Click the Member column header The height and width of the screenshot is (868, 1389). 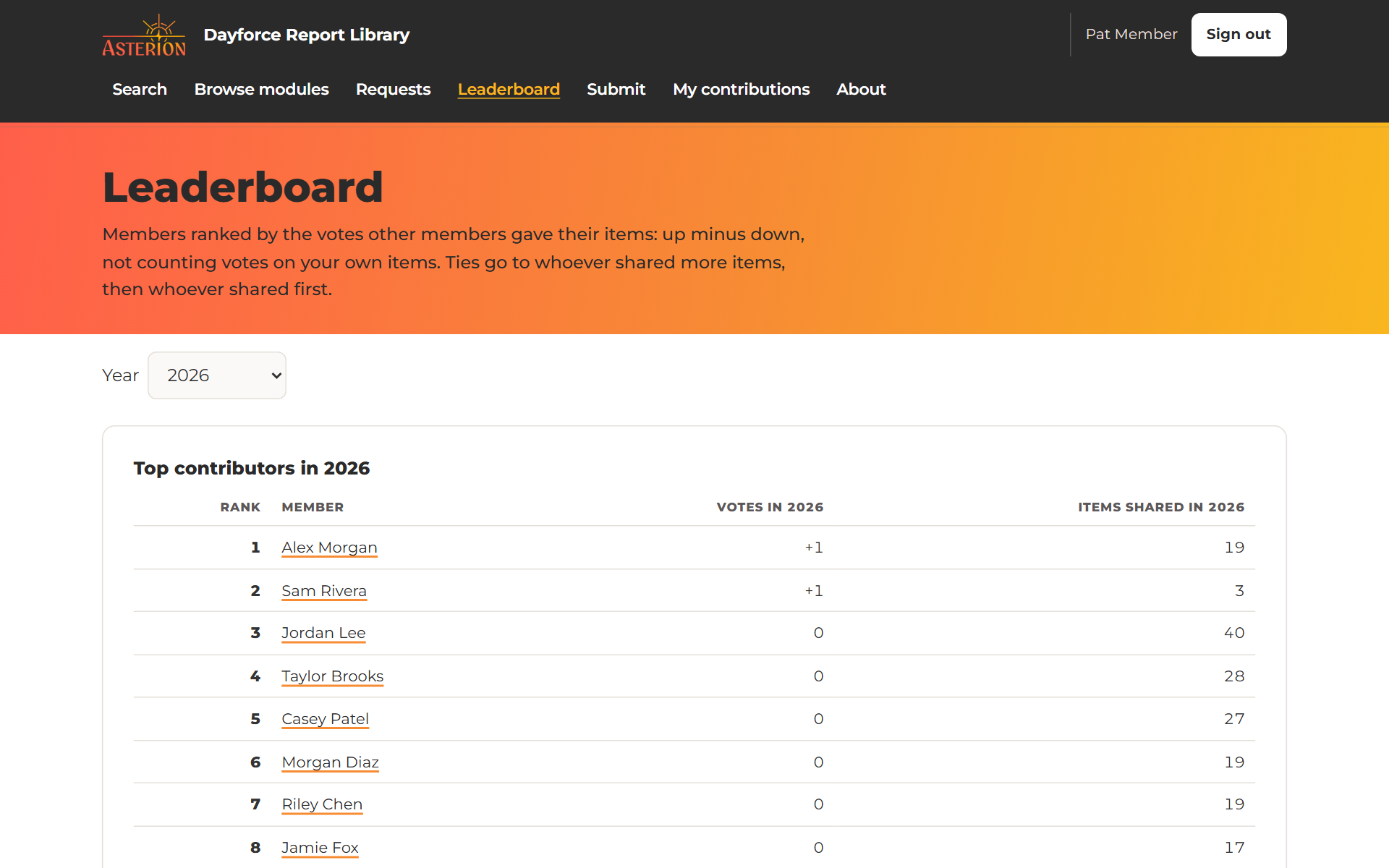(313, 507)
